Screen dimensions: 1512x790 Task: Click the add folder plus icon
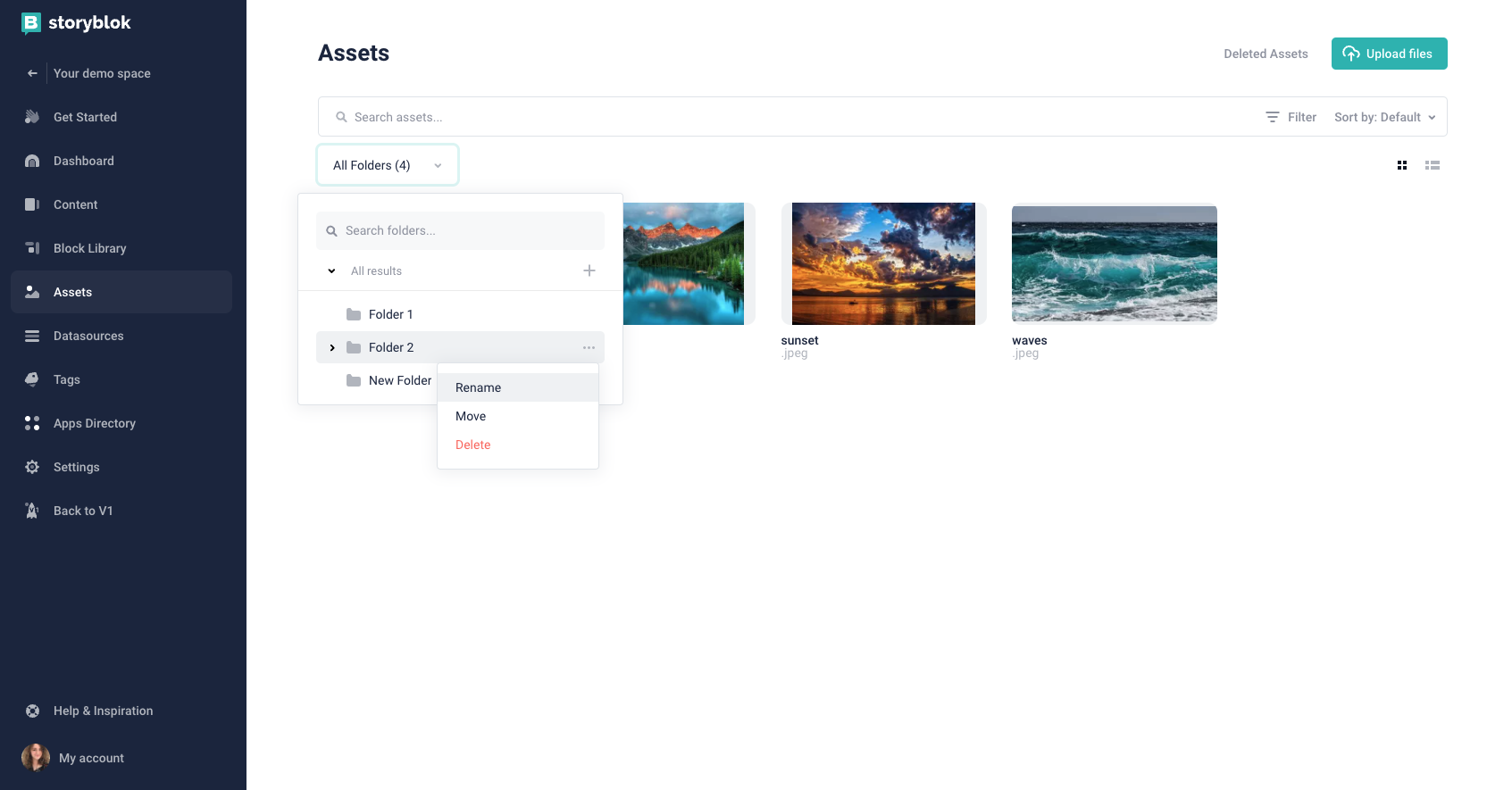pos(589,270)
